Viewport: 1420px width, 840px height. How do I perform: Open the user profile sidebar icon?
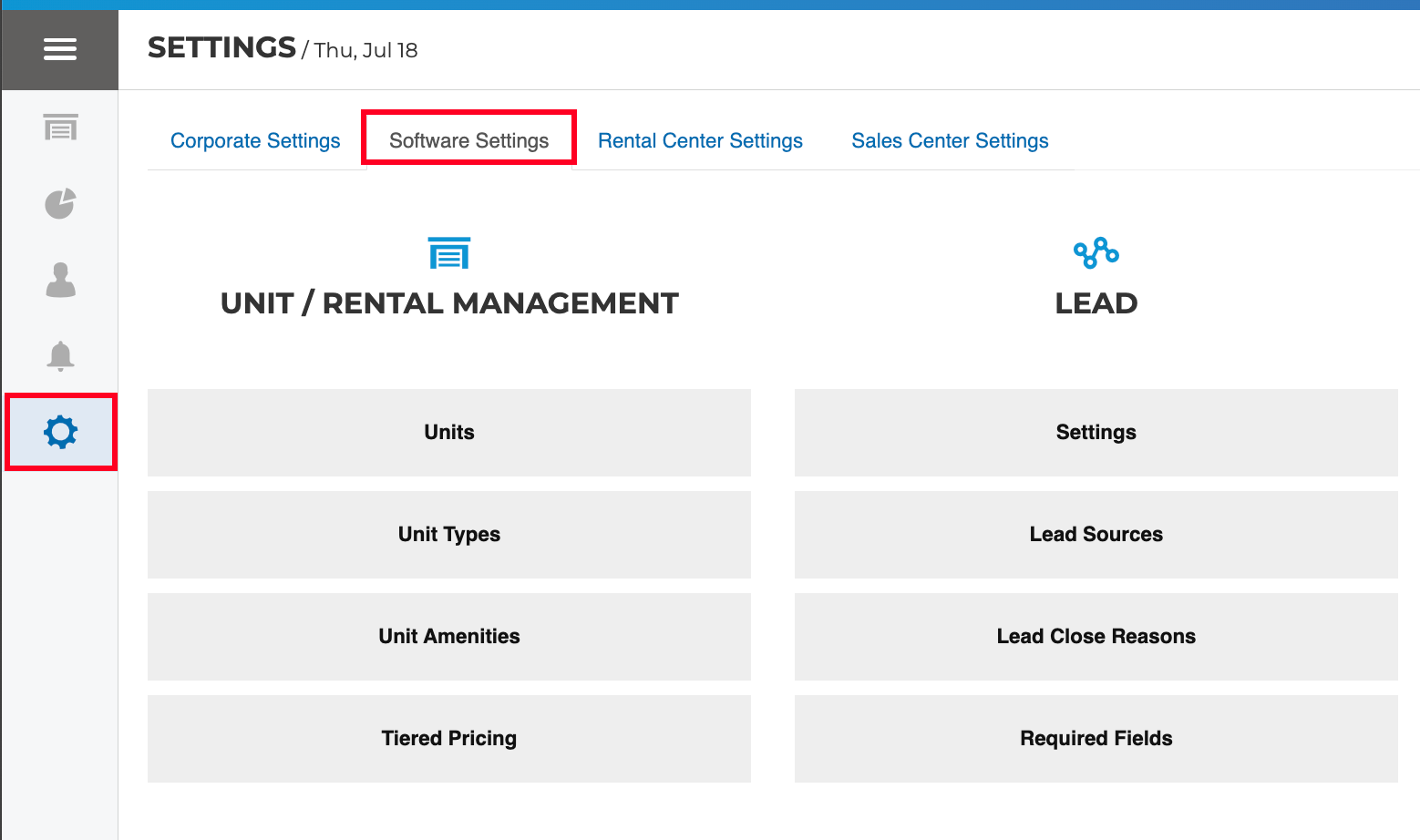click(x=61, y=280)
